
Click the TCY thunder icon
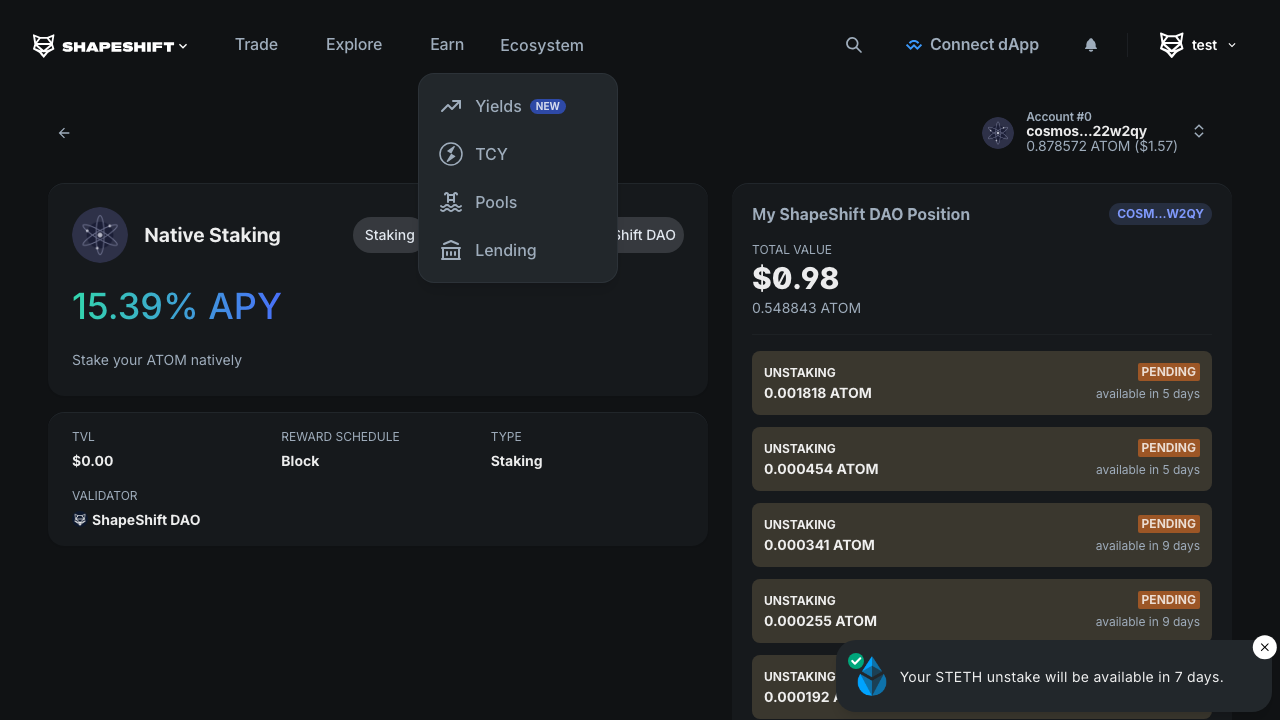450,154
